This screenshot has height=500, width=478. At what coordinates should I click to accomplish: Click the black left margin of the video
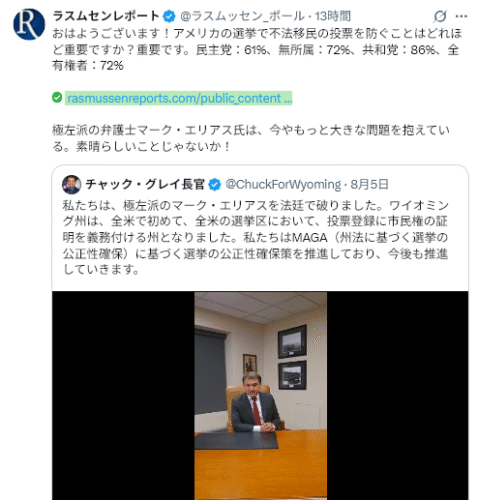pyautogui.click(x=123, y=396)
